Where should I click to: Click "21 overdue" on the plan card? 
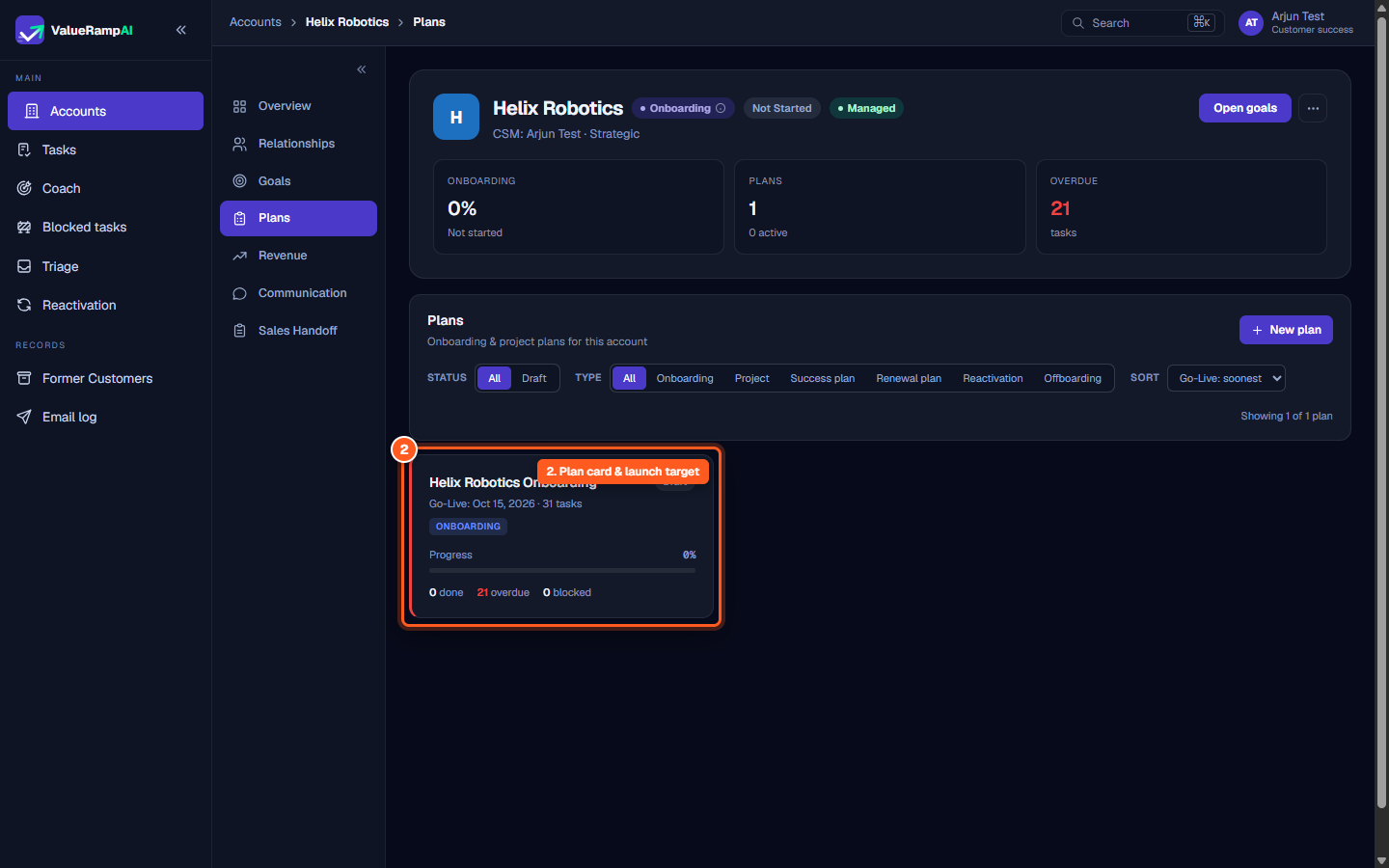point(504,592)
